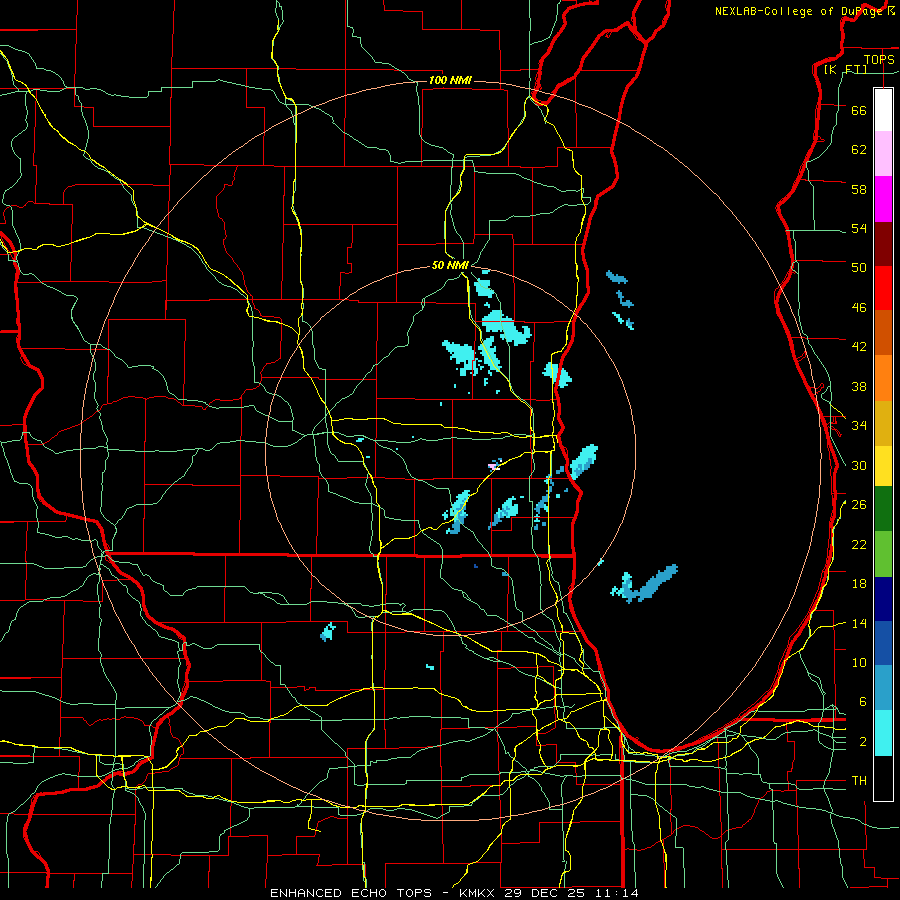Viewport: 900px width, 900px height.
Task: Click the 11:14 time in the caption
Action: pyautogui.click(x=616, y=893)
